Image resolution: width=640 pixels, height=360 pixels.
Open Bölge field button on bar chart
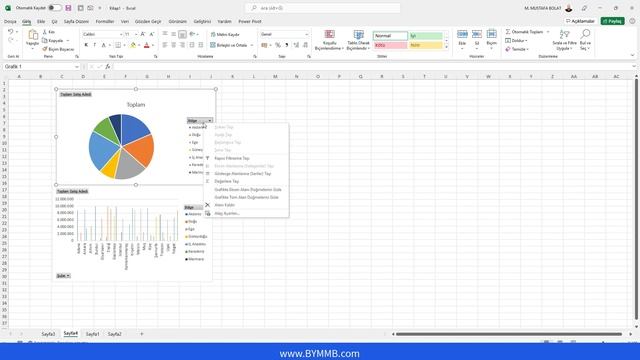pos(193,207)
